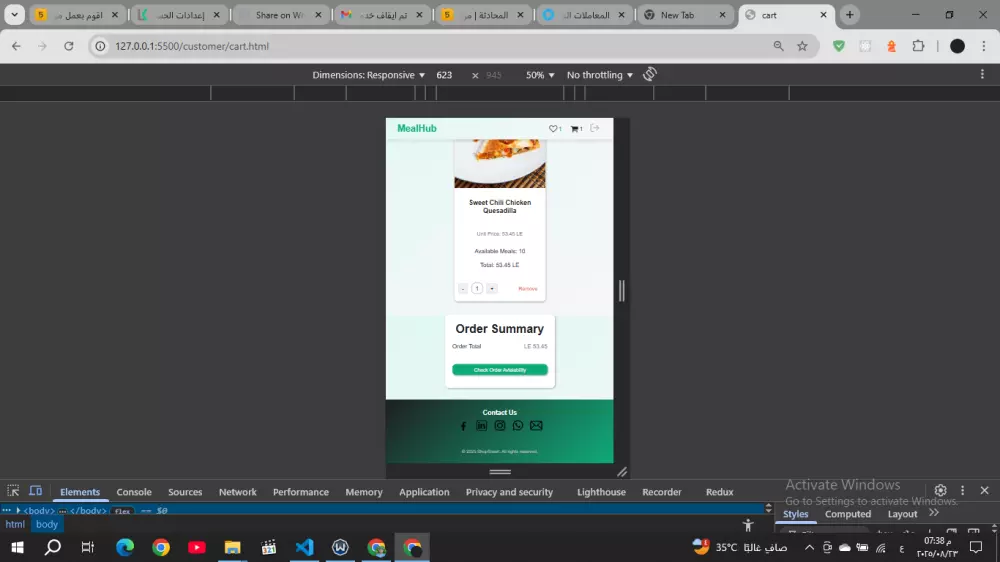Image resolution: width=1000 pixels, height=562 pixels.
Task: Open the Redux tab
Action: [x=719, y=492]
